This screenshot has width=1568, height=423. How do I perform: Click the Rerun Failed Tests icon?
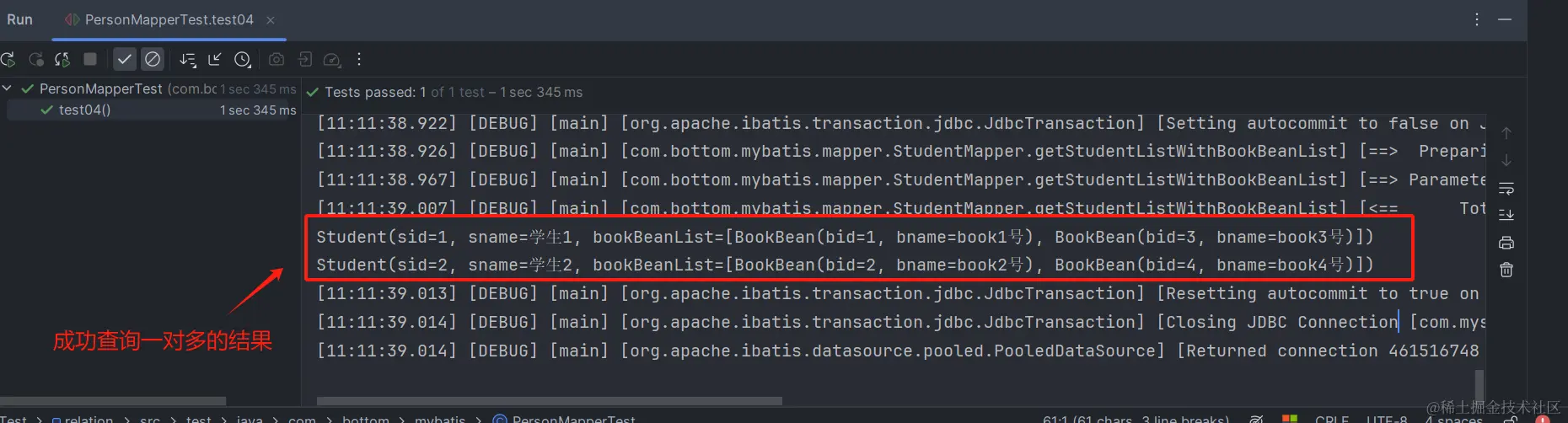pyautogui.click(x=35, y=59)
